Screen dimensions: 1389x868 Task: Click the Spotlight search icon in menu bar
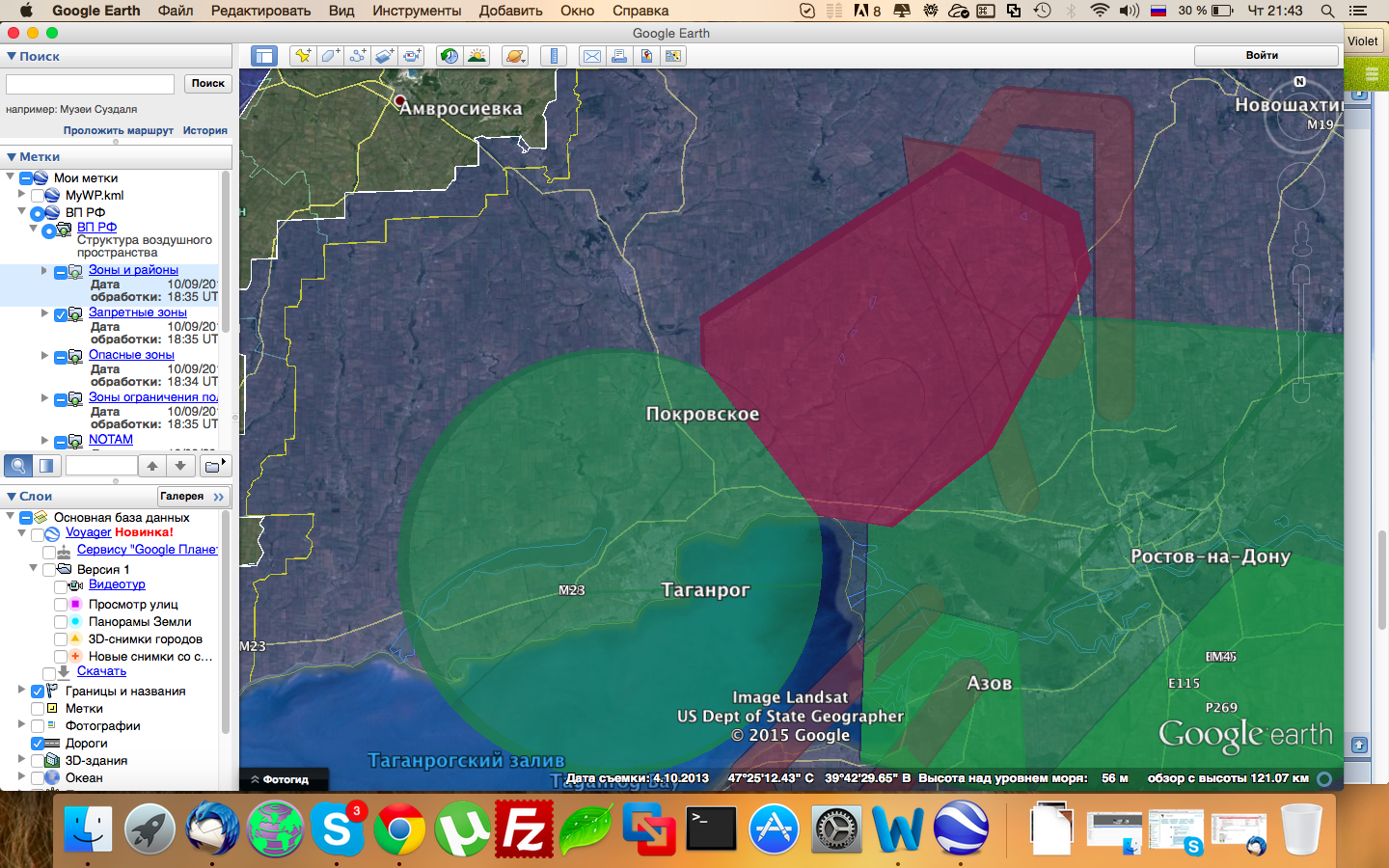[1327, 11]
